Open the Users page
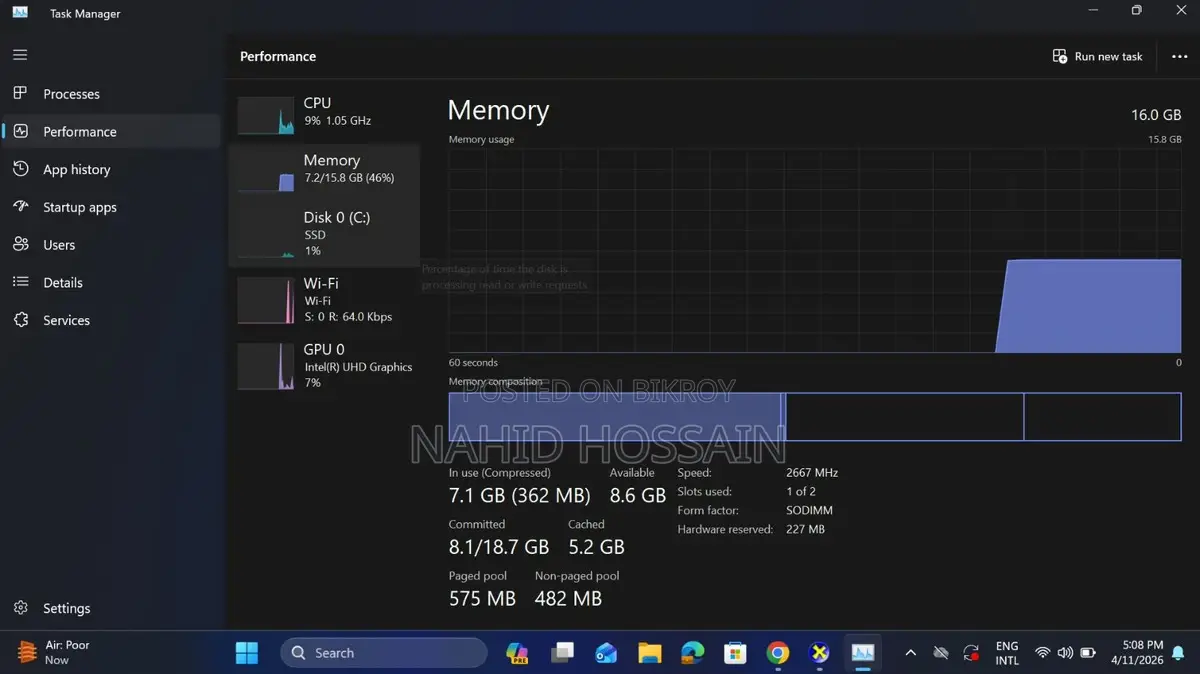Viewport: 1200px width, 674px height. [110, 245]
